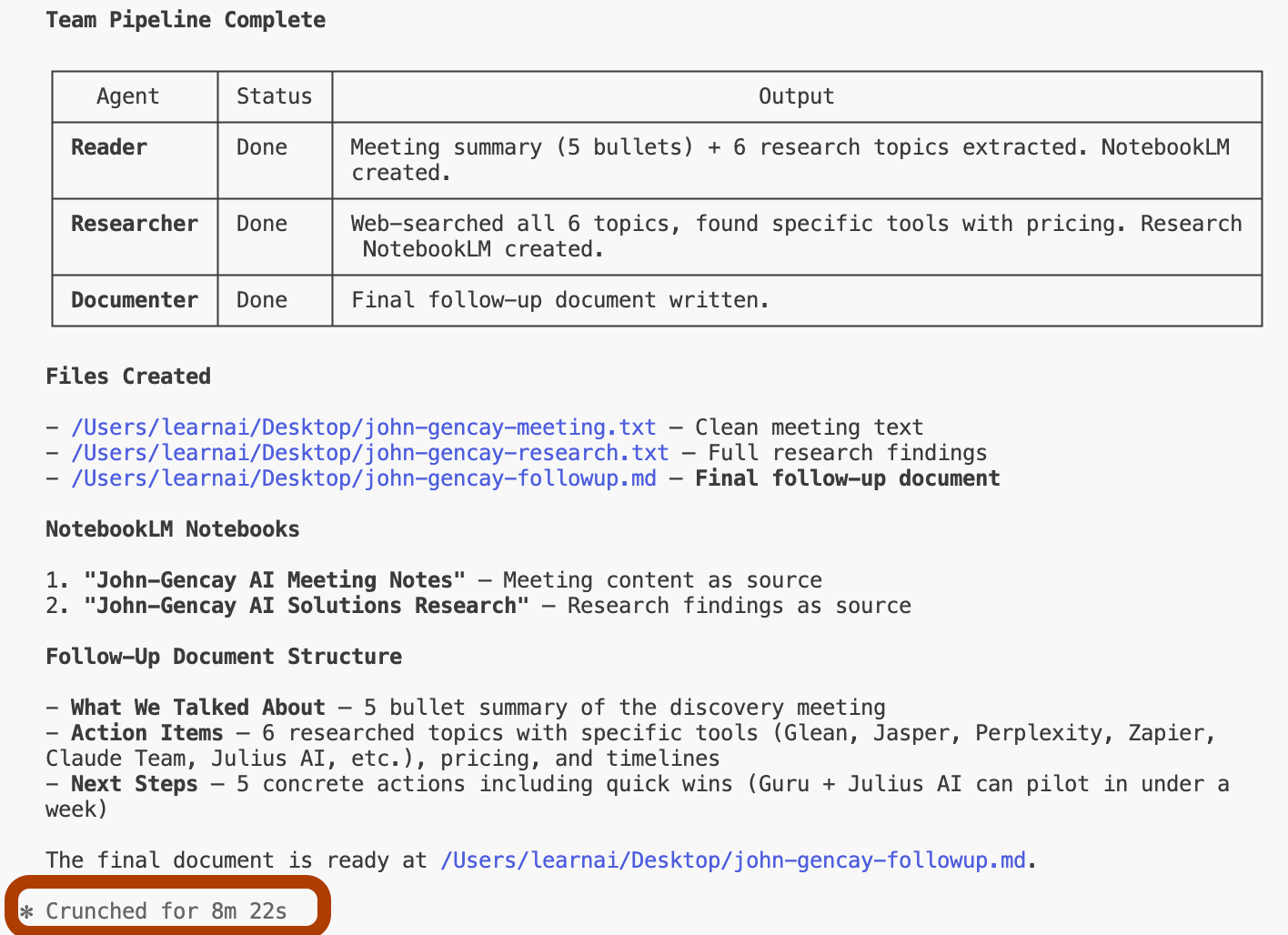Click the "Action Items" bullet label
This screenshot has height=935, width=1288.
(x=147, y=733)
